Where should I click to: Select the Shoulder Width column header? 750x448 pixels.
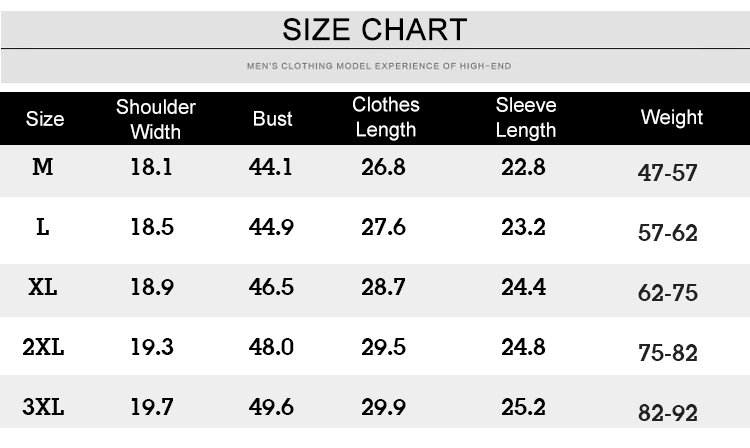click(155, 118)
